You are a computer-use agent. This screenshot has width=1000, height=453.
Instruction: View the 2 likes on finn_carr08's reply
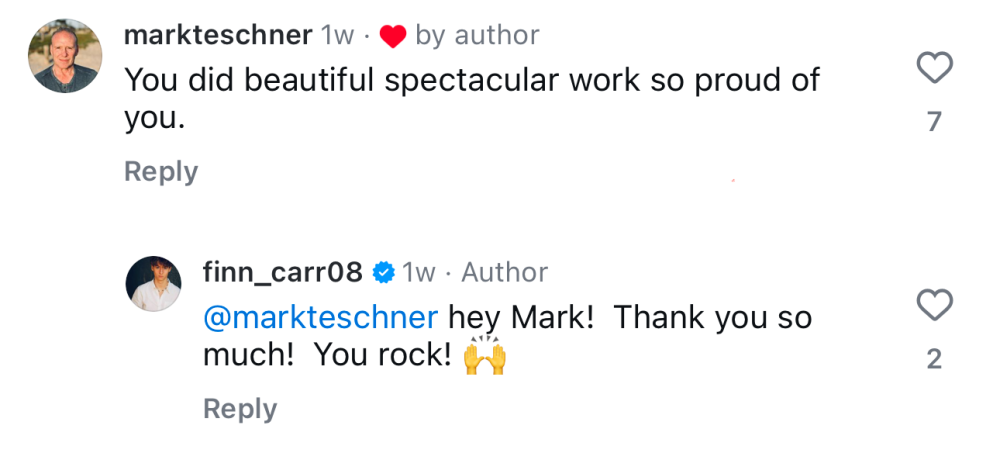tap(934, 359)
